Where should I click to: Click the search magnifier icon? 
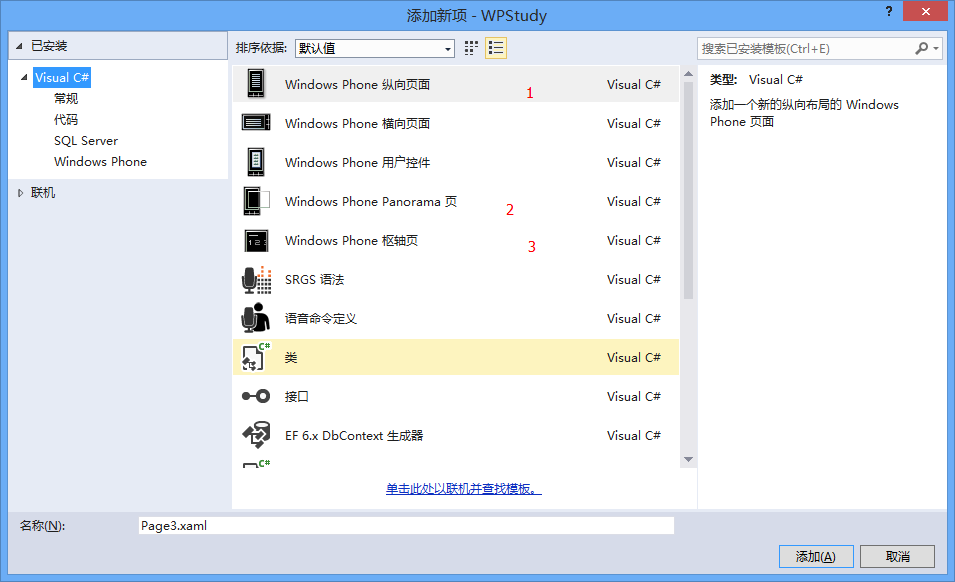pos(922,48)
